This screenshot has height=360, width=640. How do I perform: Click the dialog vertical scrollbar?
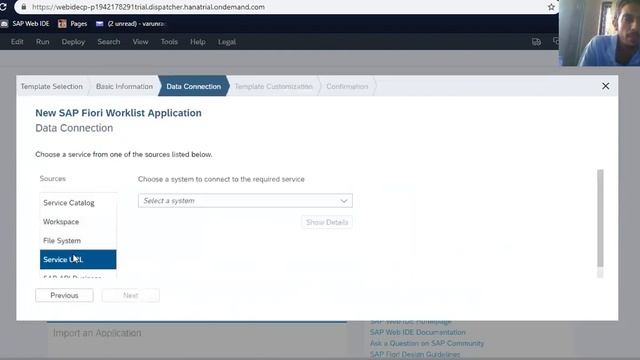tap(600, 218)
